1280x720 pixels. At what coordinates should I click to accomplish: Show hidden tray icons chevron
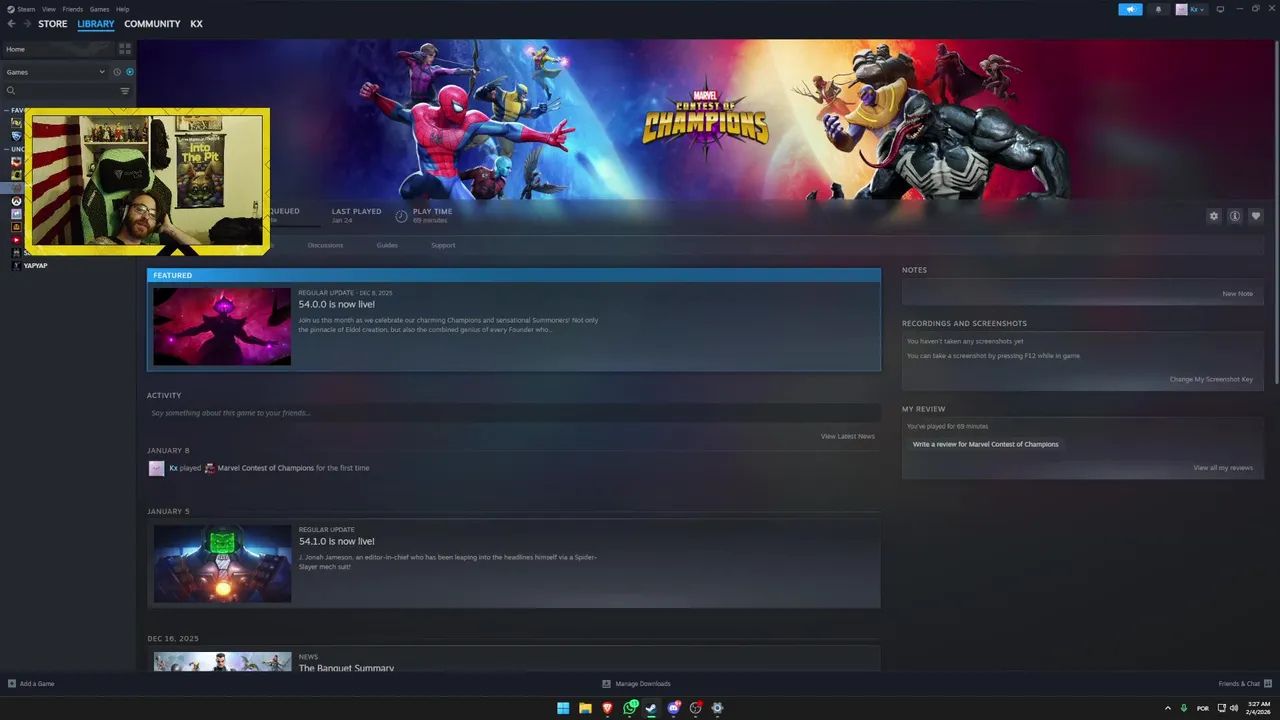coord(1167,708)
